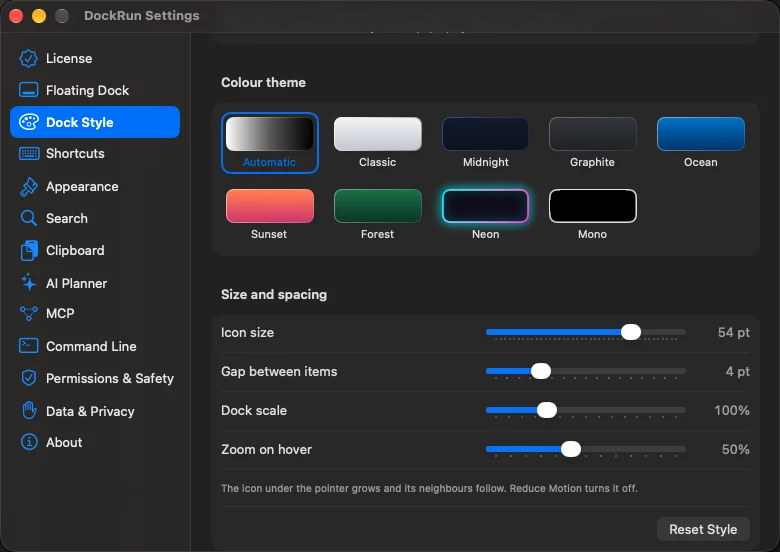Click the Reset Style button
This screenshot has height=552, width=780.
point(703,529)
